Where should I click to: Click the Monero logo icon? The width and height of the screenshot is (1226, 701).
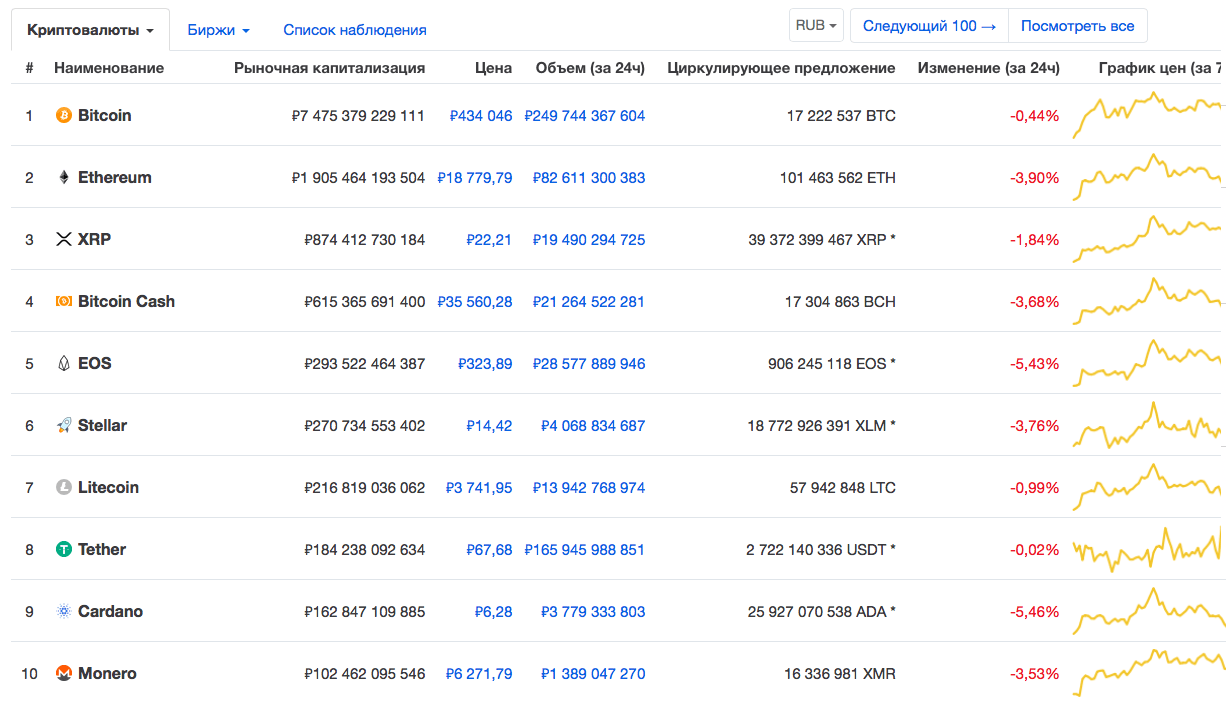point(64,674)
